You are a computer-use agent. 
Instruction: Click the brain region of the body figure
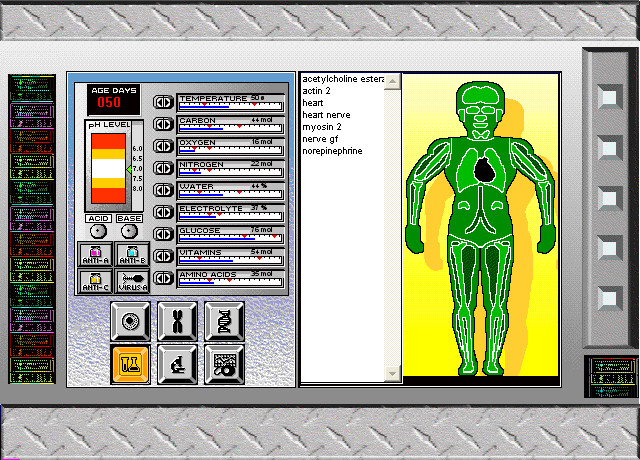(481, 95)
